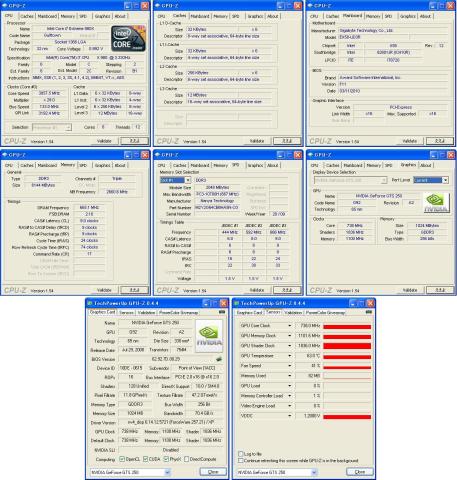This screenshot has width=457, height=480.
Task: Click title bar icon of GPU-Z Sensors window
Action: (236, 303)
